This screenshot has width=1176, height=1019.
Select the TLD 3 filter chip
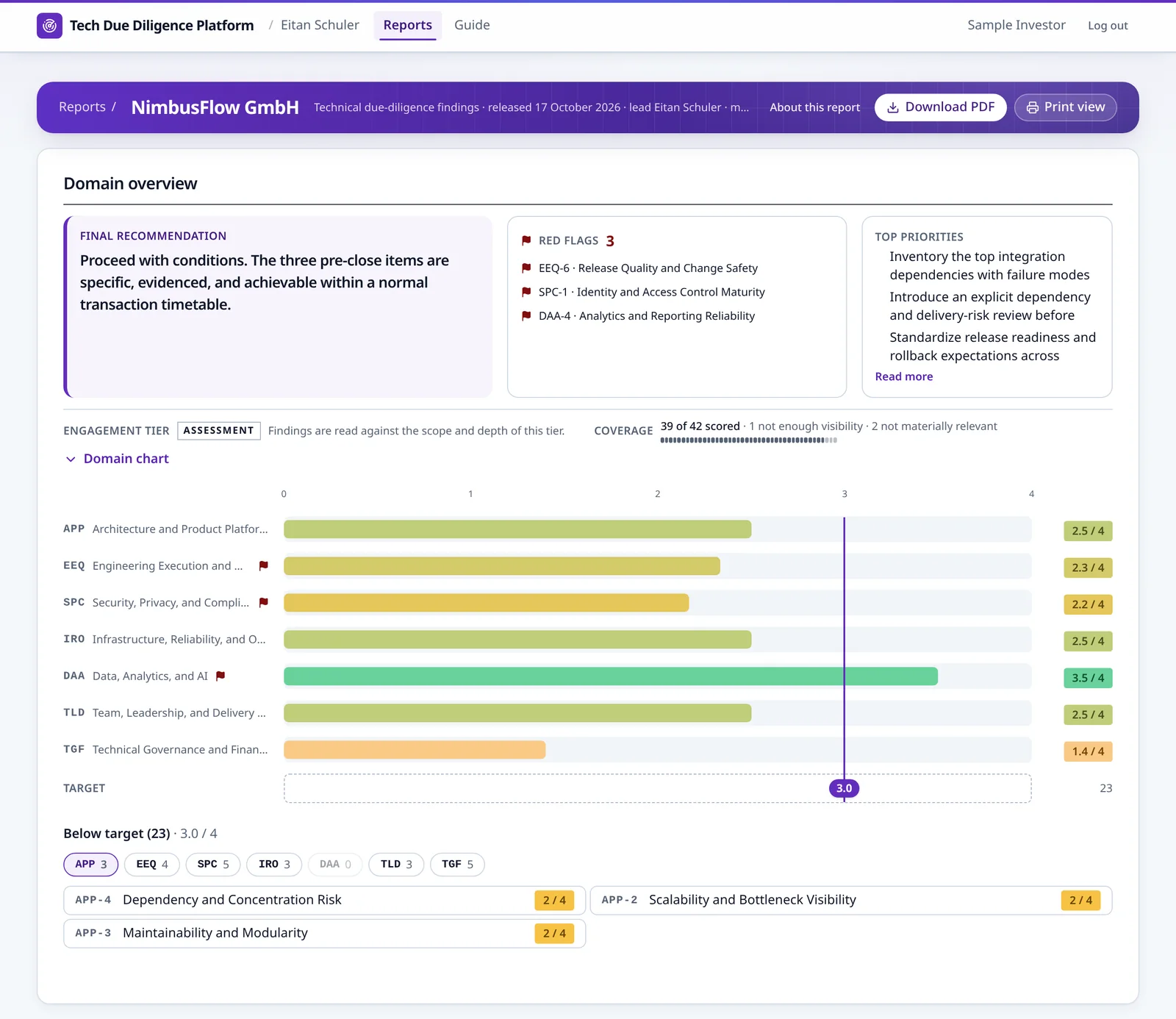pos(396,865)
